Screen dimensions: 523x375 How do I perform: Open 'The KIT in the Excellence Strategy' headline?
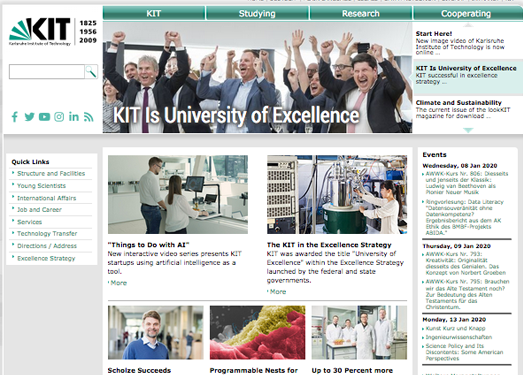[329, 245]
